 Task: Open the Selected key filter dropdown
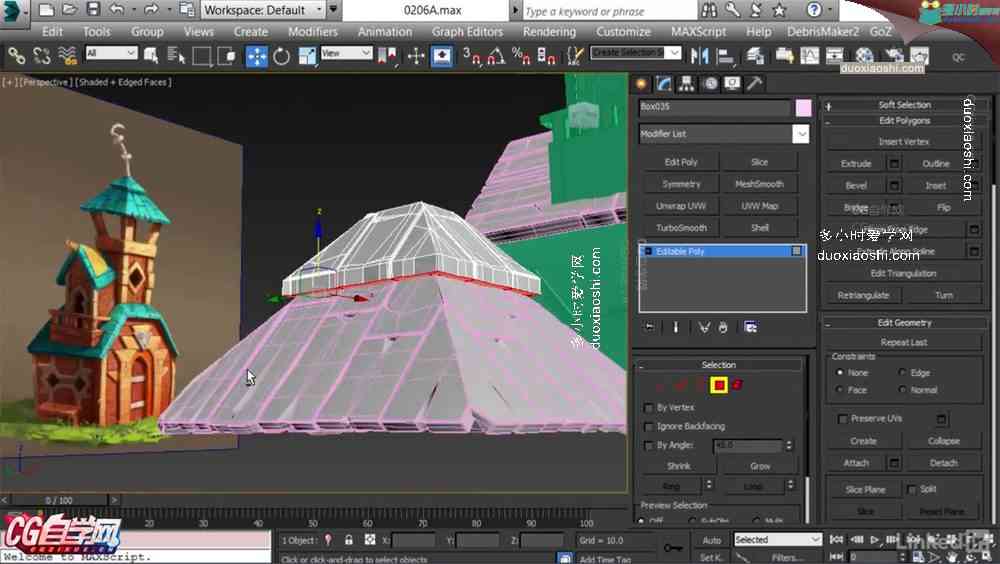[777, 540]
